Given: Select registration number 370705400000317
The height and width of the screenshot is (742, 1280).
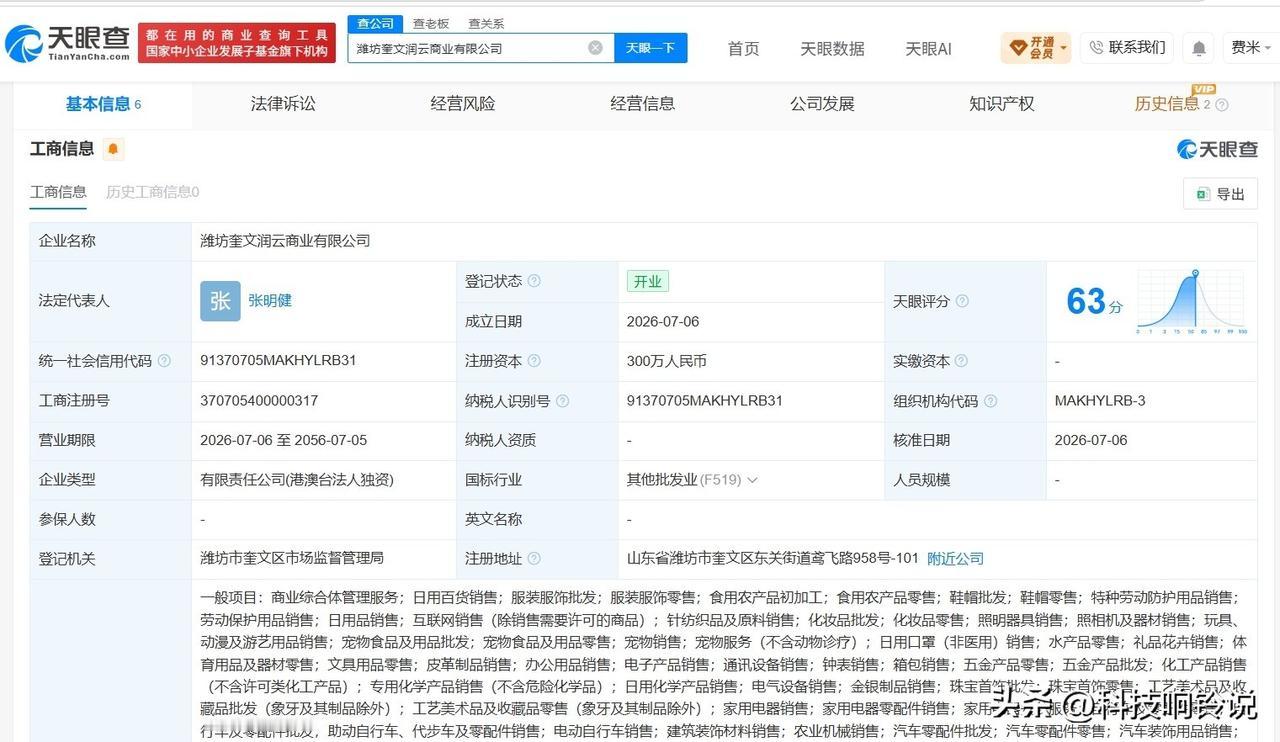Looking at the screenshot, I should tap(259, 401).
